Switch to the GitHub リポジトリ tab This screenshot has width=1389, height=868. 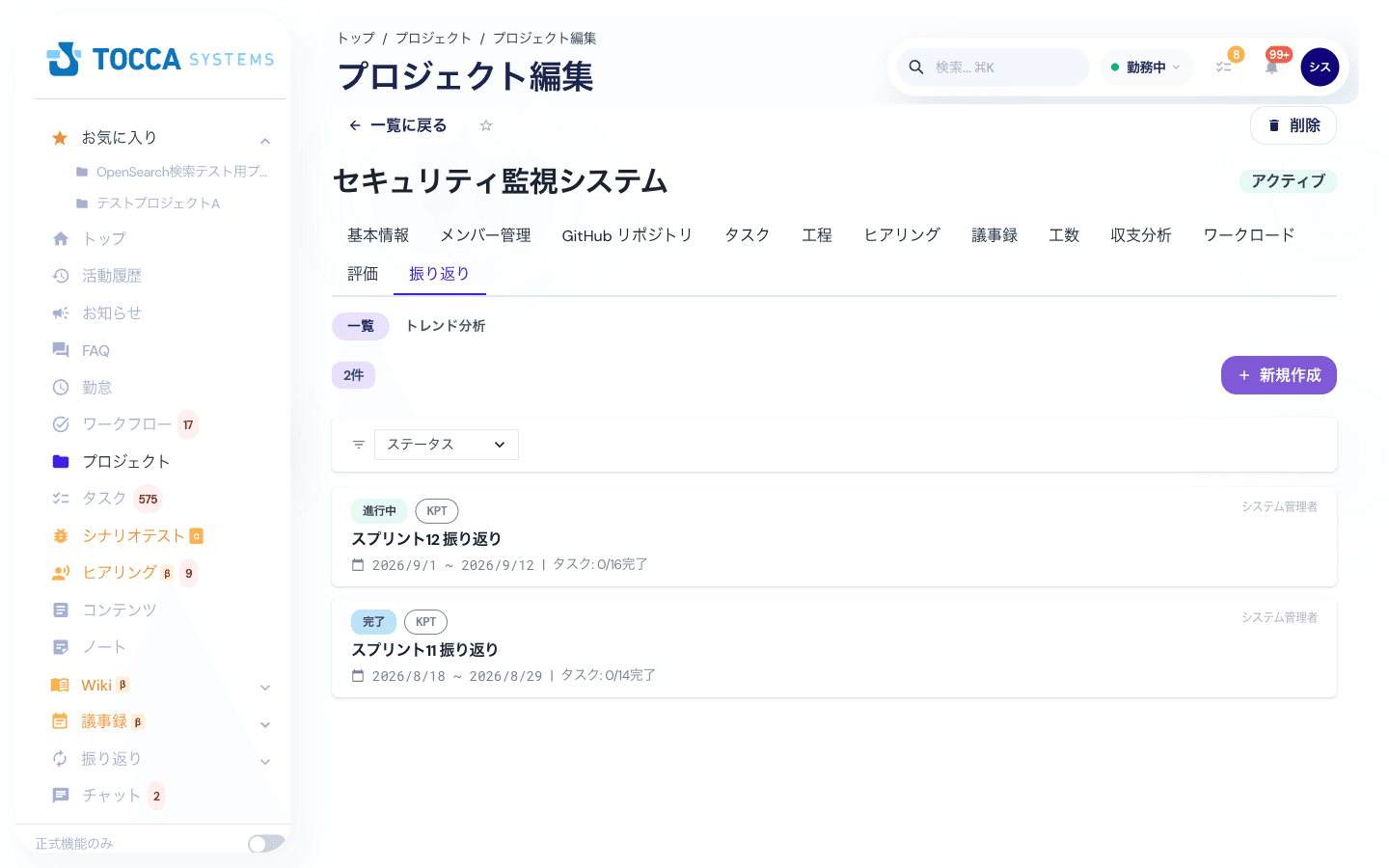[627, 235]
